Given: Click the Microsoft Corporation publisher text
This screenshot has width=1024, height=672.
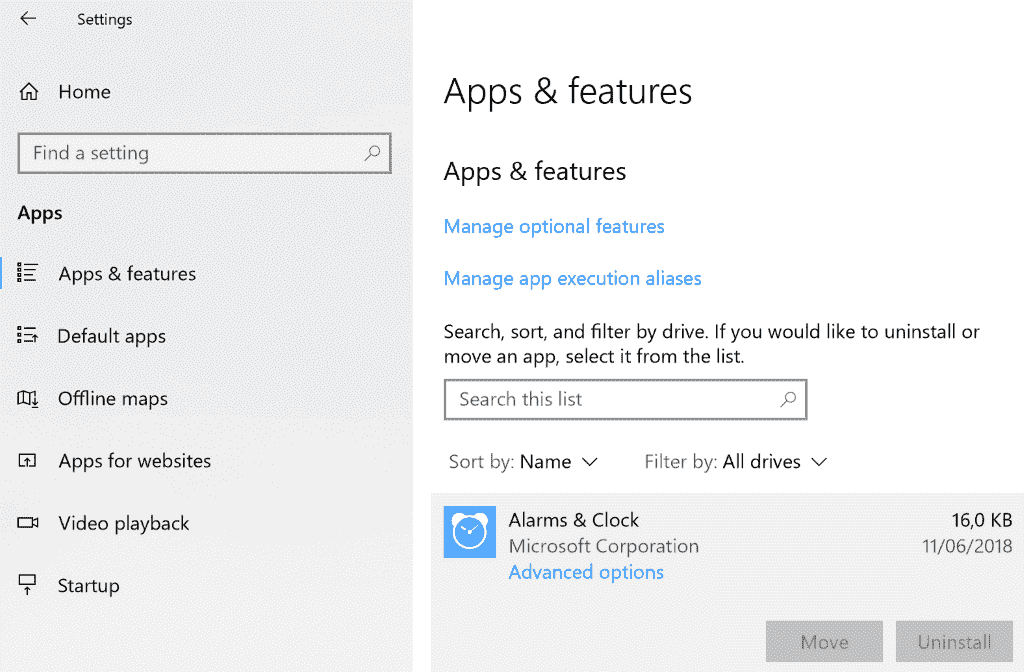Looking at the screenshot, I should [603, 547].
